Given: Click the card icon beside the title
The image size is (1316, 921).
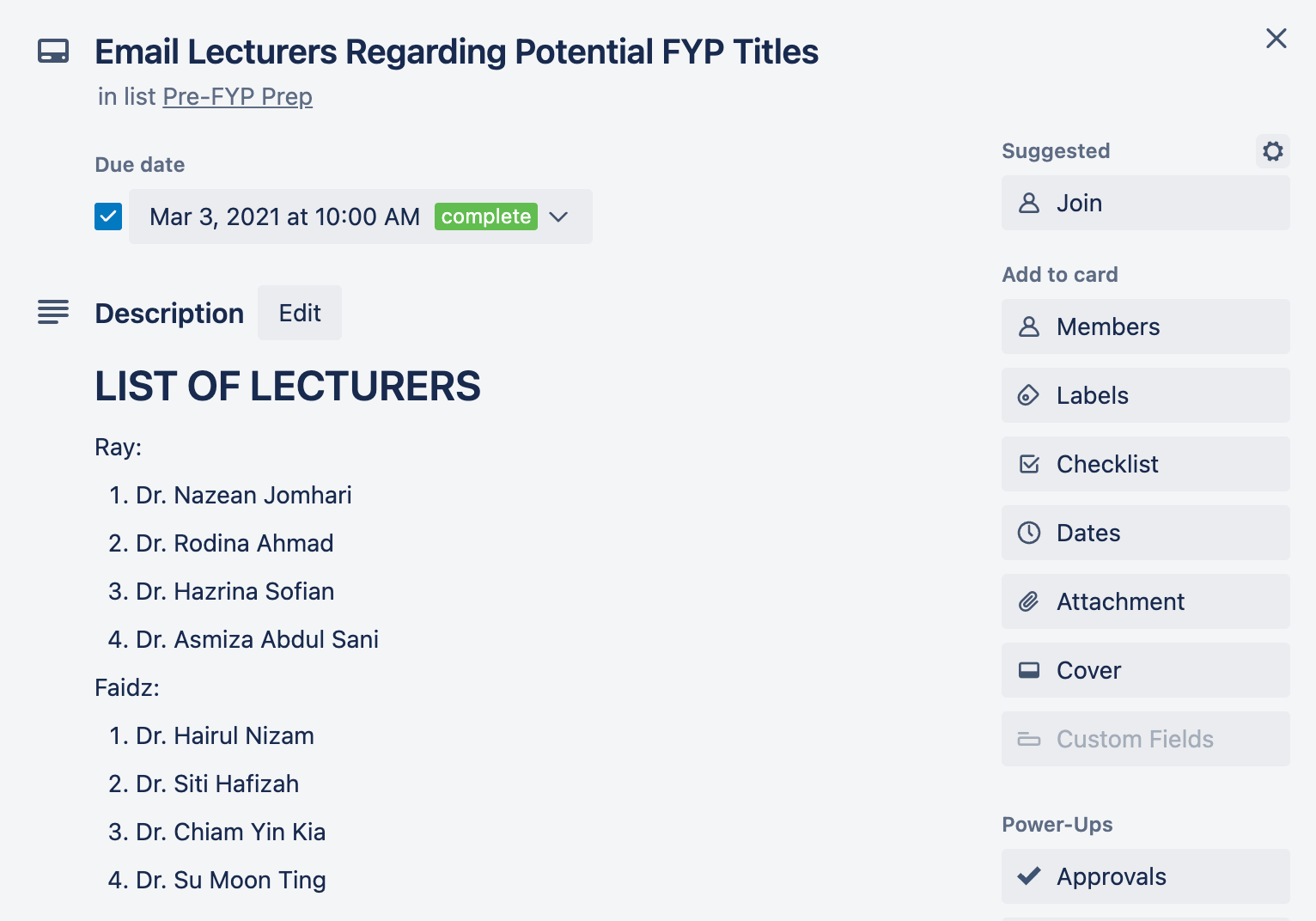Looking at the screenshot, I should 53,52.
